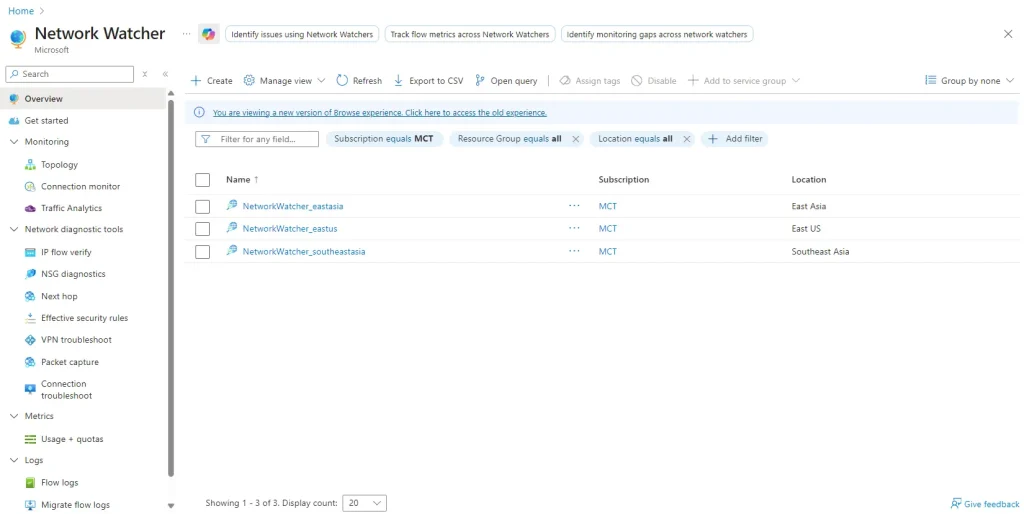
Task: Open the Display count dropdown
Action: coord(364,503)
